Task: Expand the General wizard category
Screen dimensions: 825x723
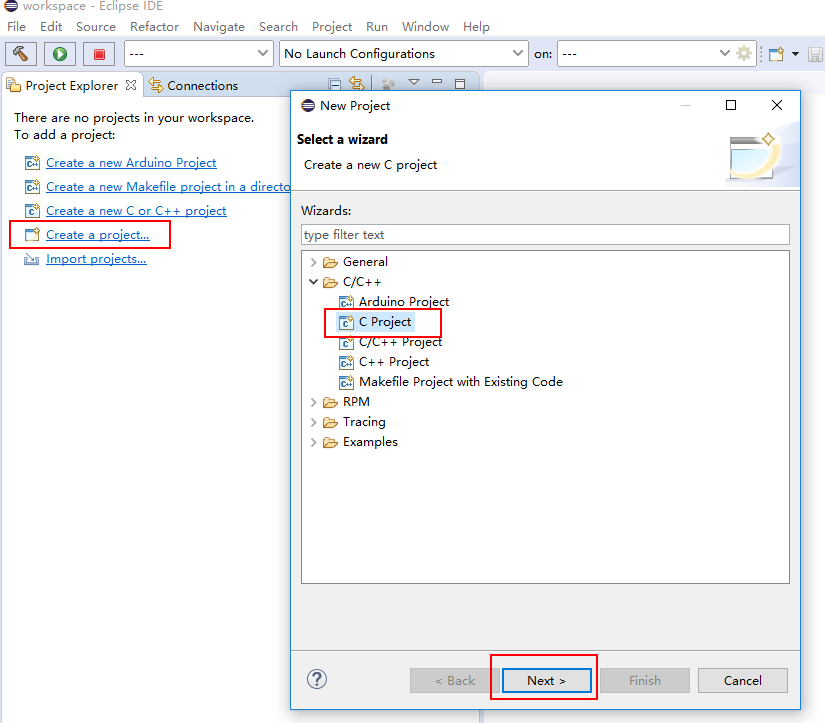Action: coord(314,262)
